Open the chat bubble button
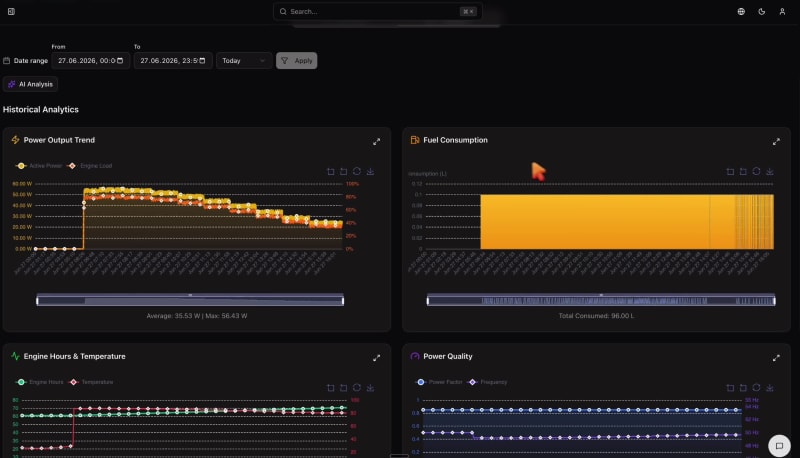 pyautogui.click(x=779, y=445)
